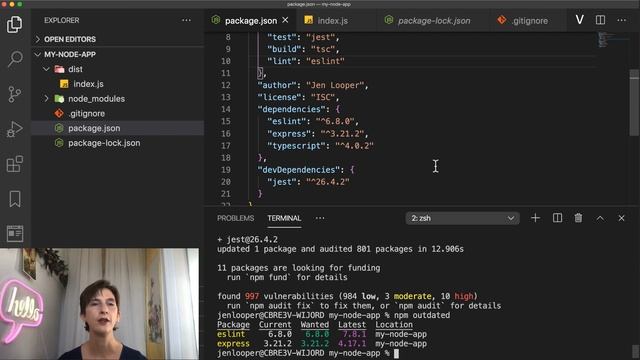Select the 2: zsh terminal dropdown

(x=462, y=218)
